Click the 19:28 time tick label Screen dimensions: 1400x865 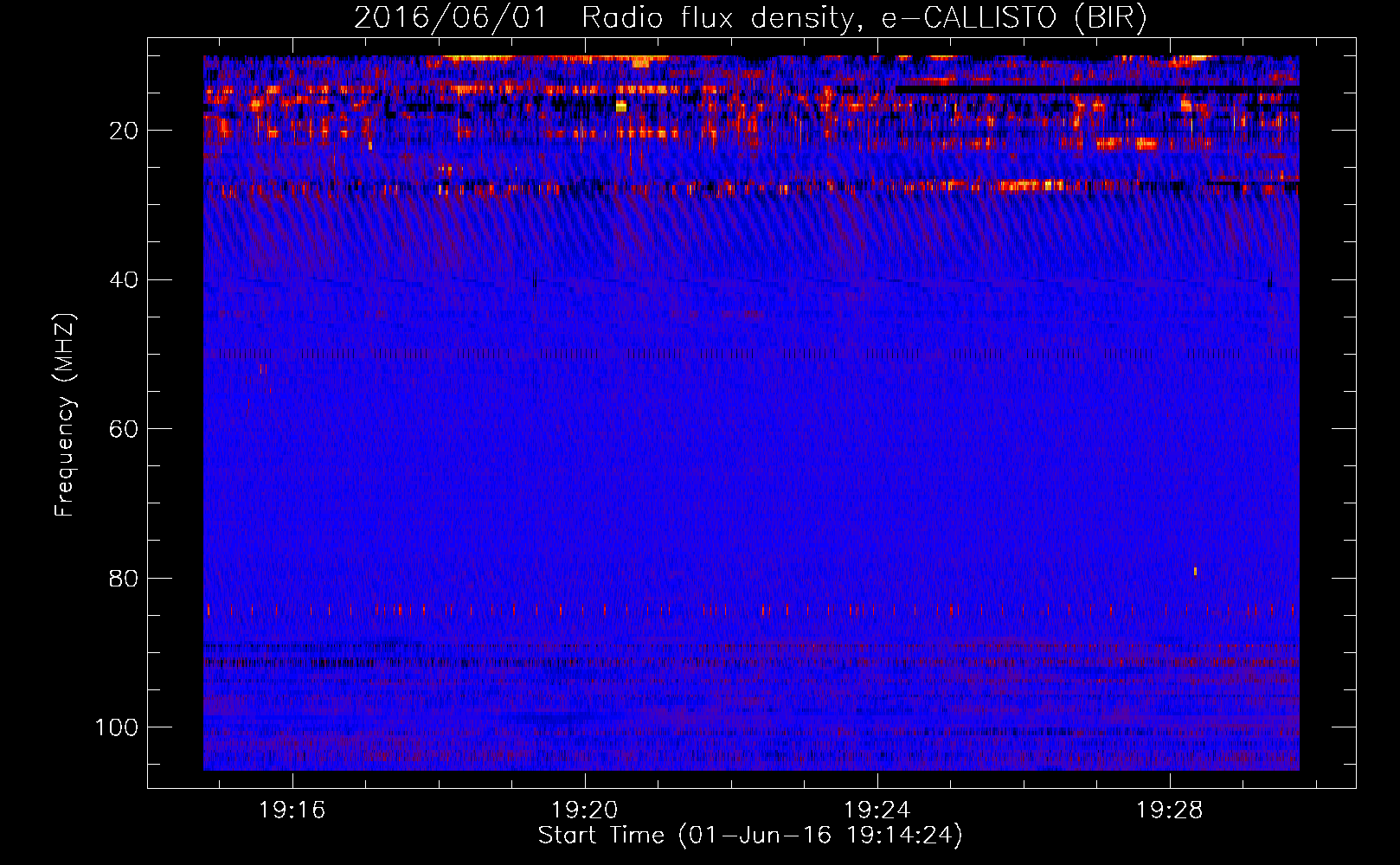1169,811
